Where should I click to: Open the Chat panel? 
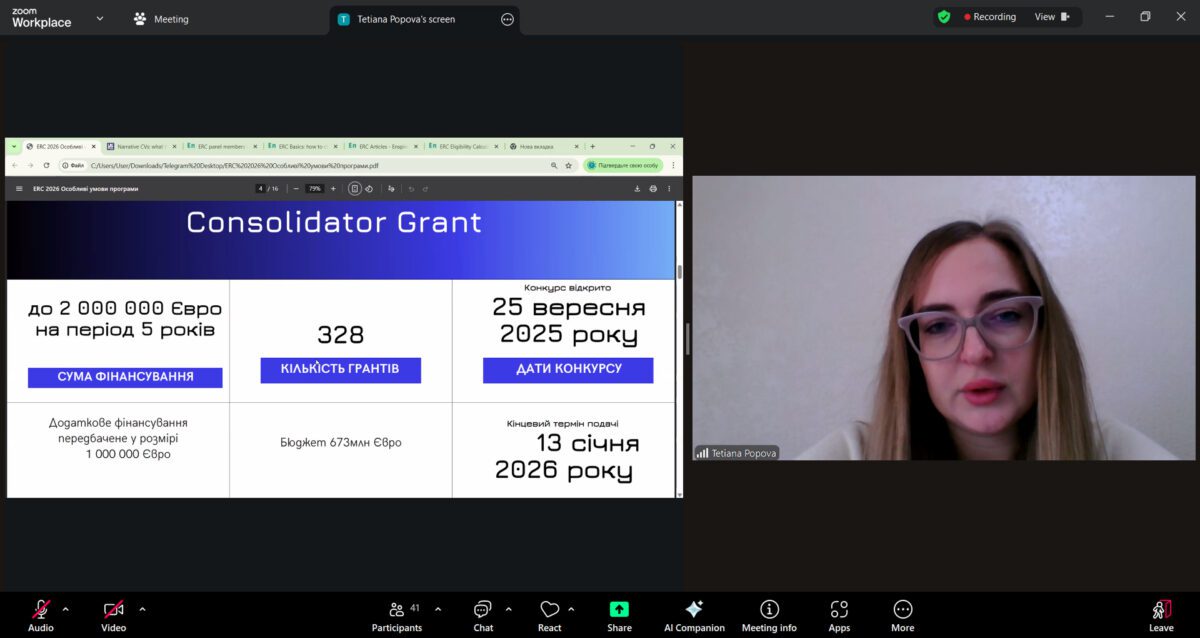(483, 615)
